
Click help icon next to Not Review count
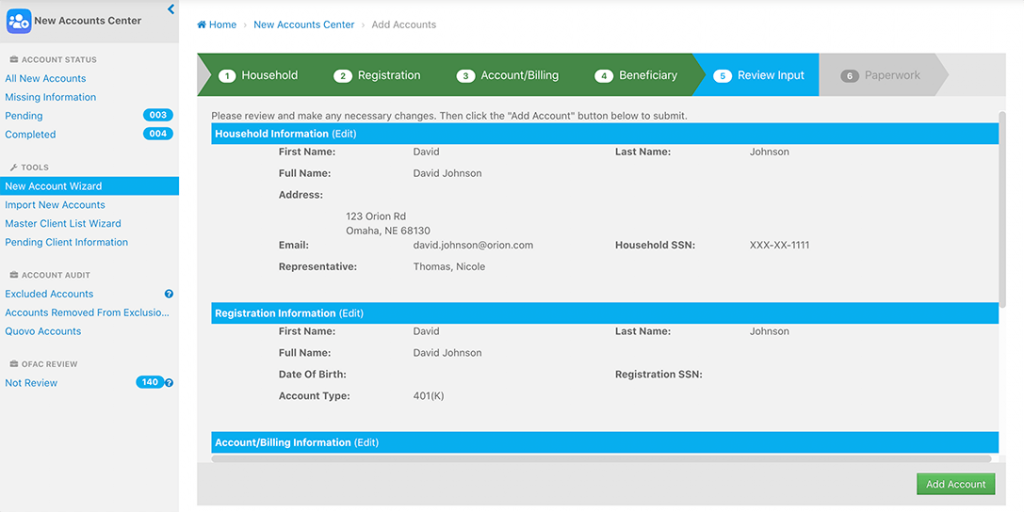(x=169, y=383)
